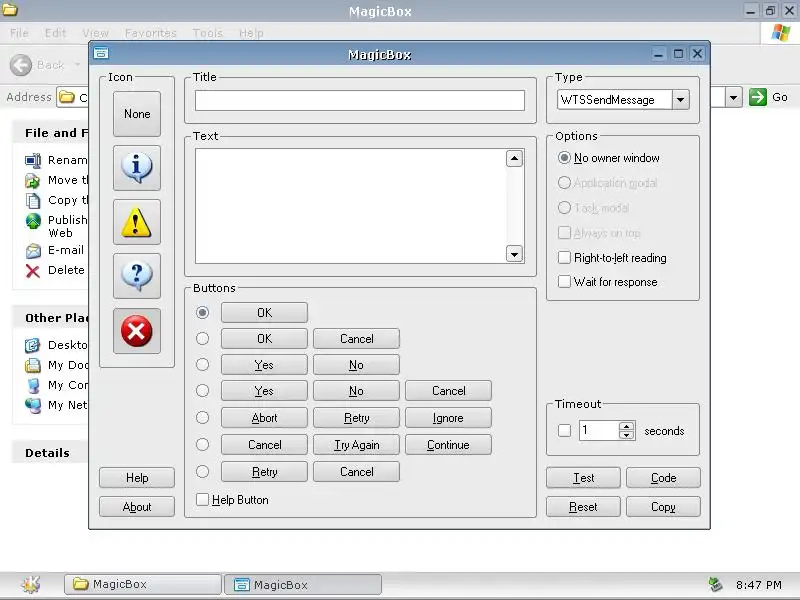Click into the Title input field
Image resolution: width=800 pixels, height=600 pixels.
tap(360, 100)
